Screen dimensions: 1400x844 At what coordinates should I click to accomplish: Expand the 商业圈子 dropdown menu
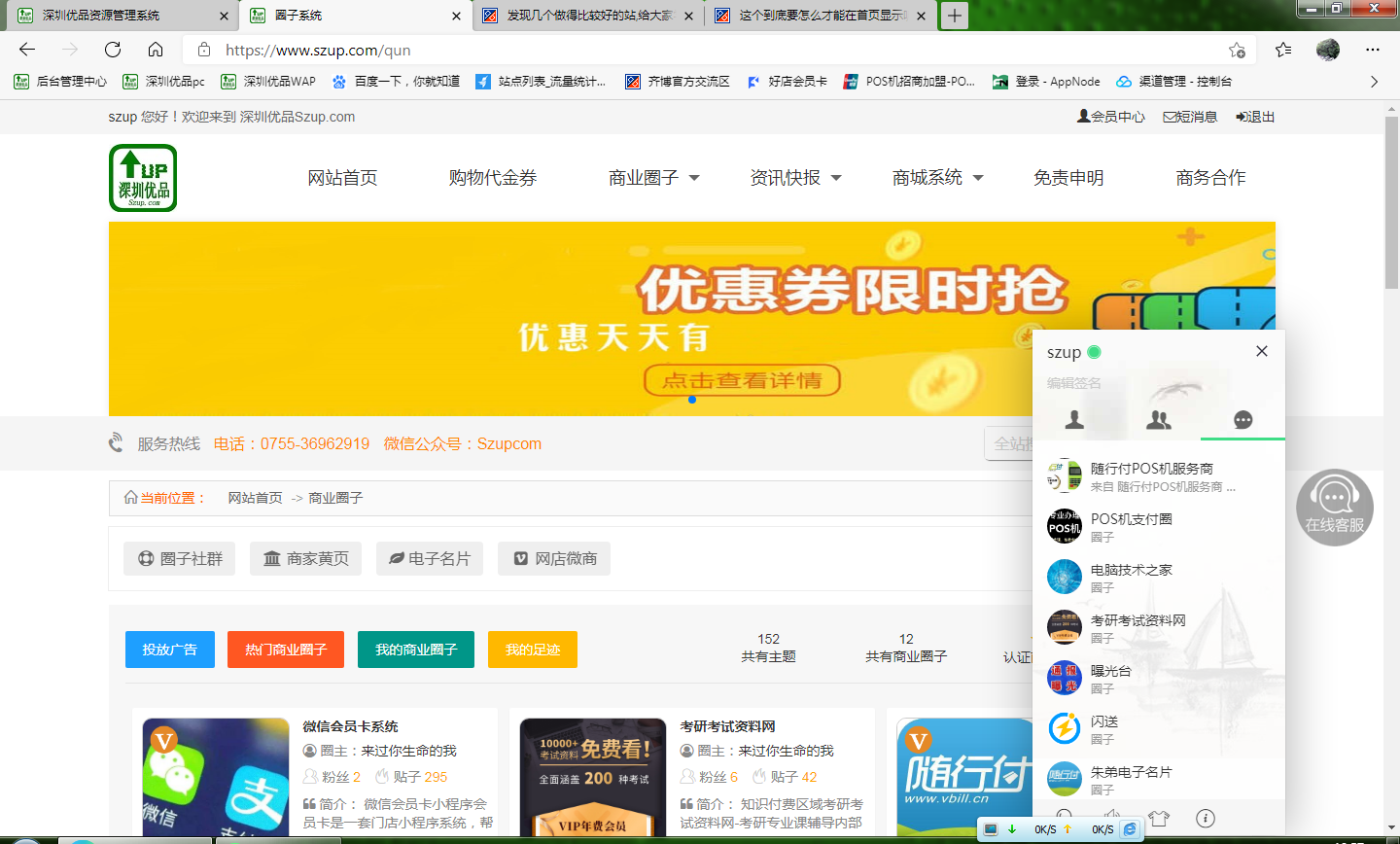653,178
